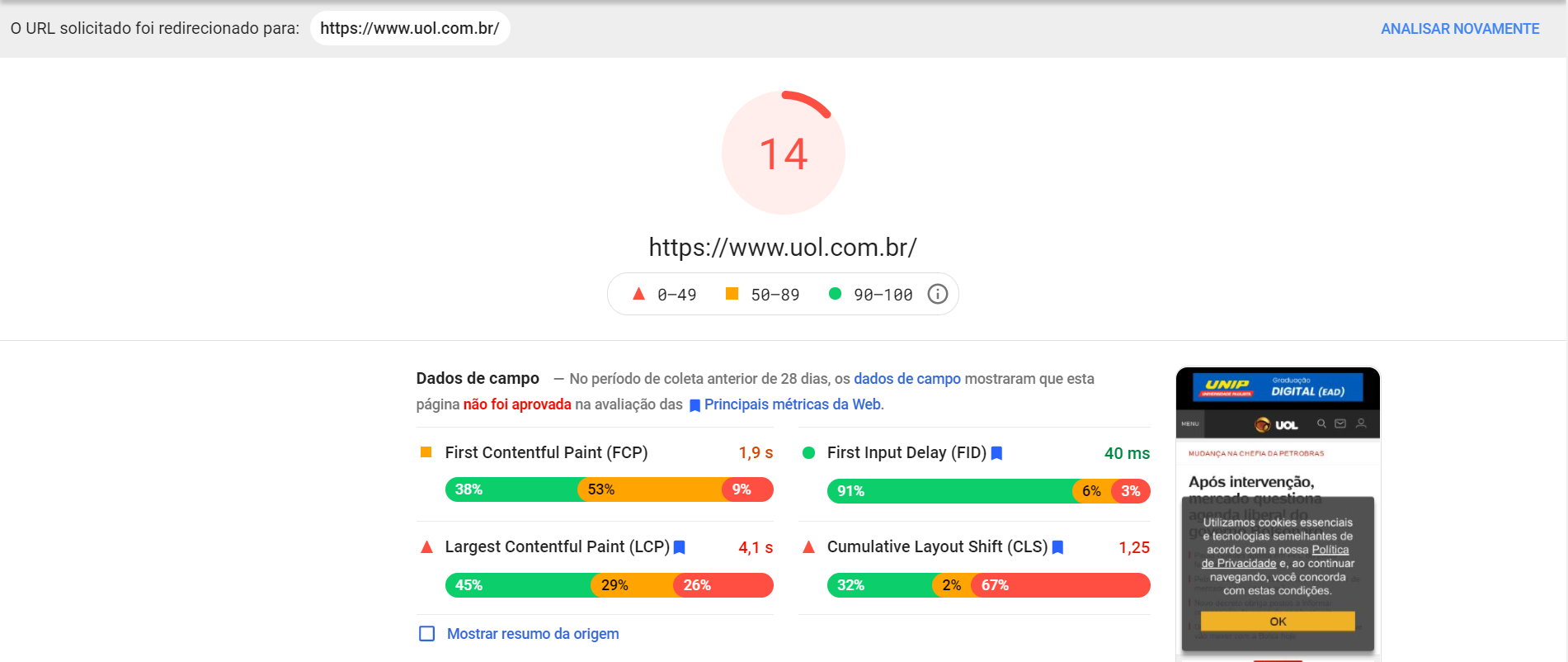Image resolution: width=1568 pixels, height=662 pixels.
Task: Click the red 9% segment of FCP bar
Action: [x=748, y=489]
